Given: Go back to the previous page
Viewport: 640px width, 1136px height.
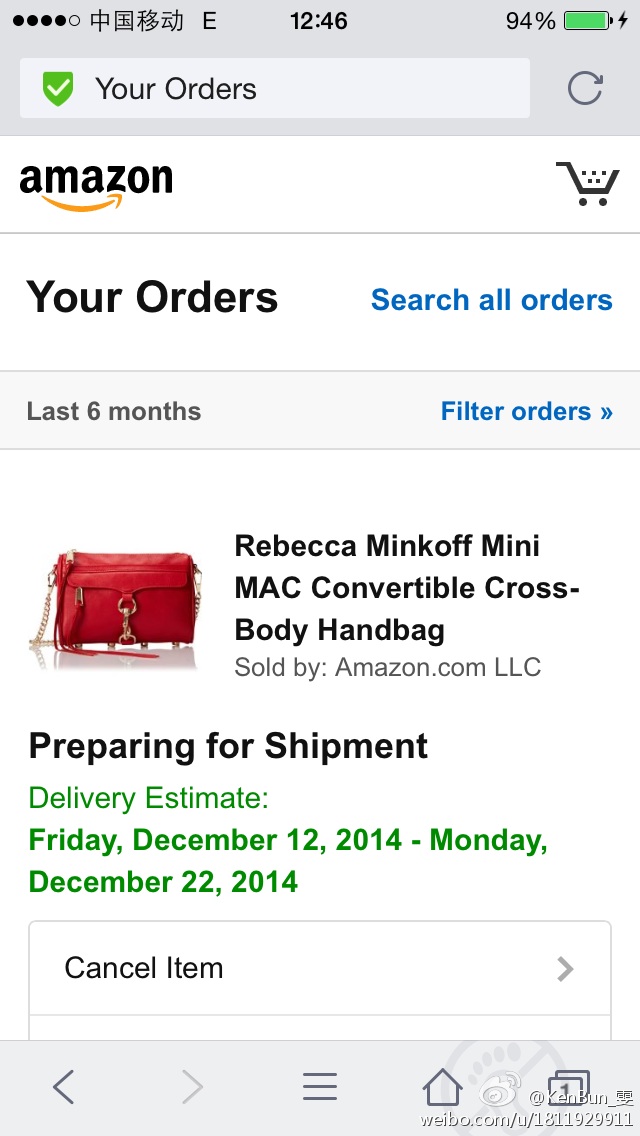Looking at the screenshot, I should [x=63, y=1086].
